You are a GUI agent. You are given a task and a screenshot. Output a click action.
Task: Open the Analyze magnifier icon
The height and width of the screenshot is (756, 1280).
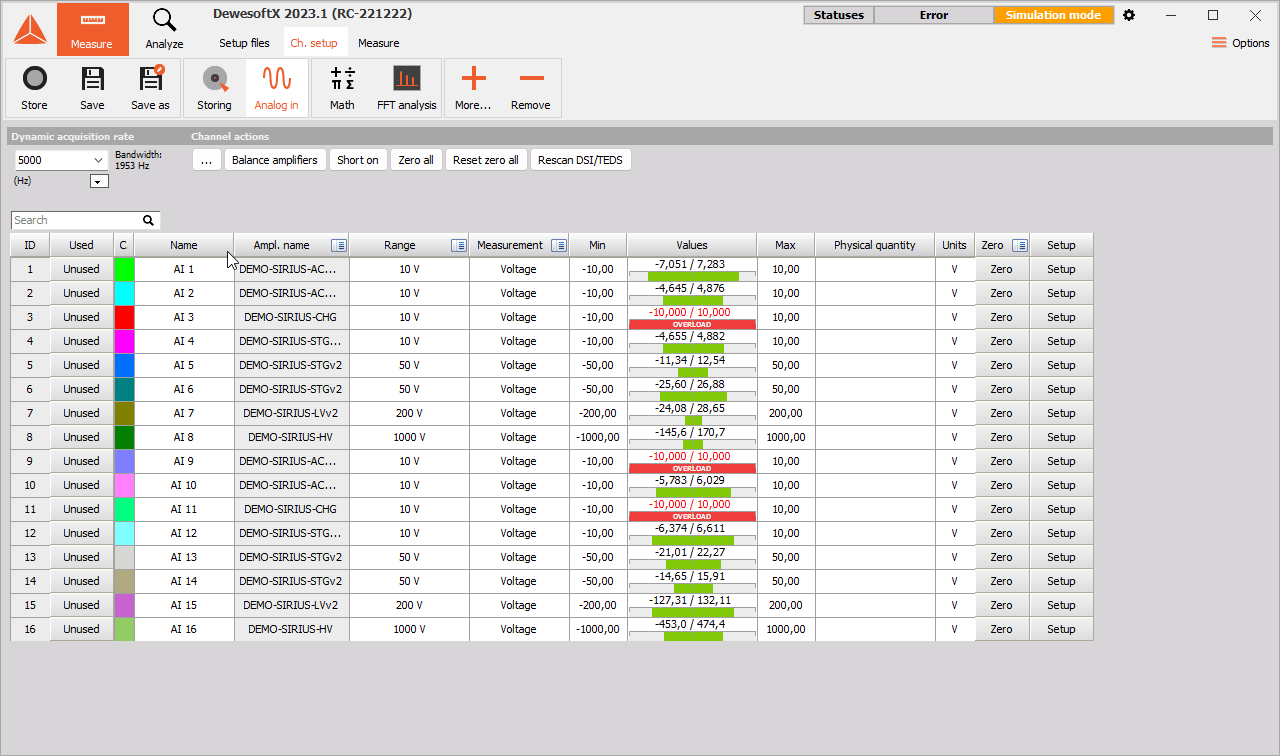pos(164,29)
